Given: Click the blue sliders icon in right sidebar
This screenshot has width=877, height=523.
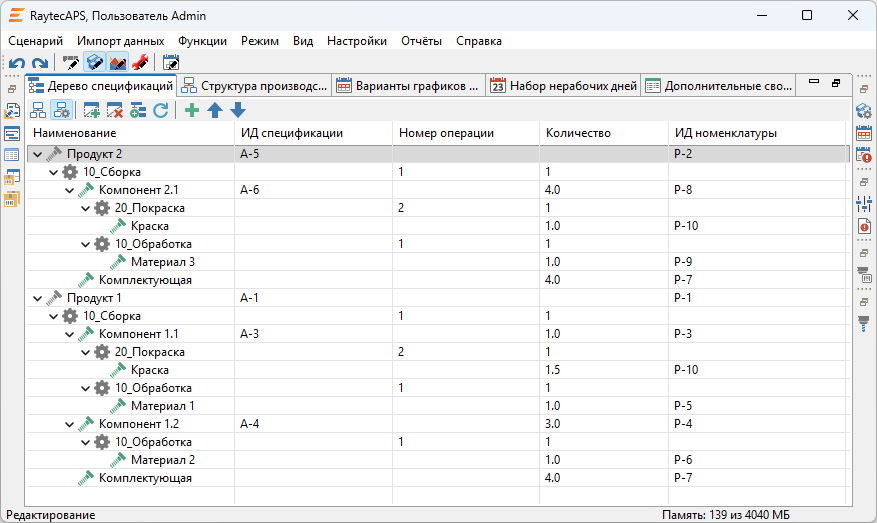Looking at the screenshot, I should tap(864, 204).
